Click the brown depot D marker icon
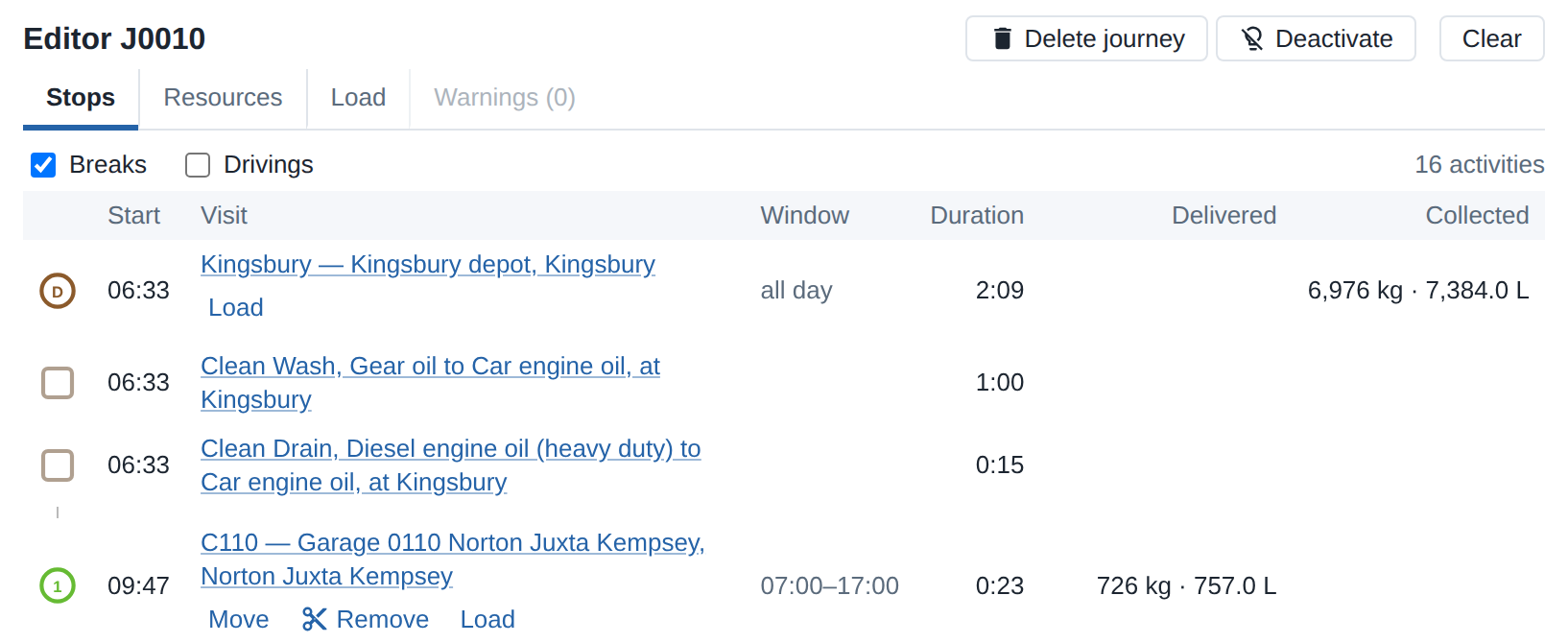1568x643 pixels. point(58,291)
